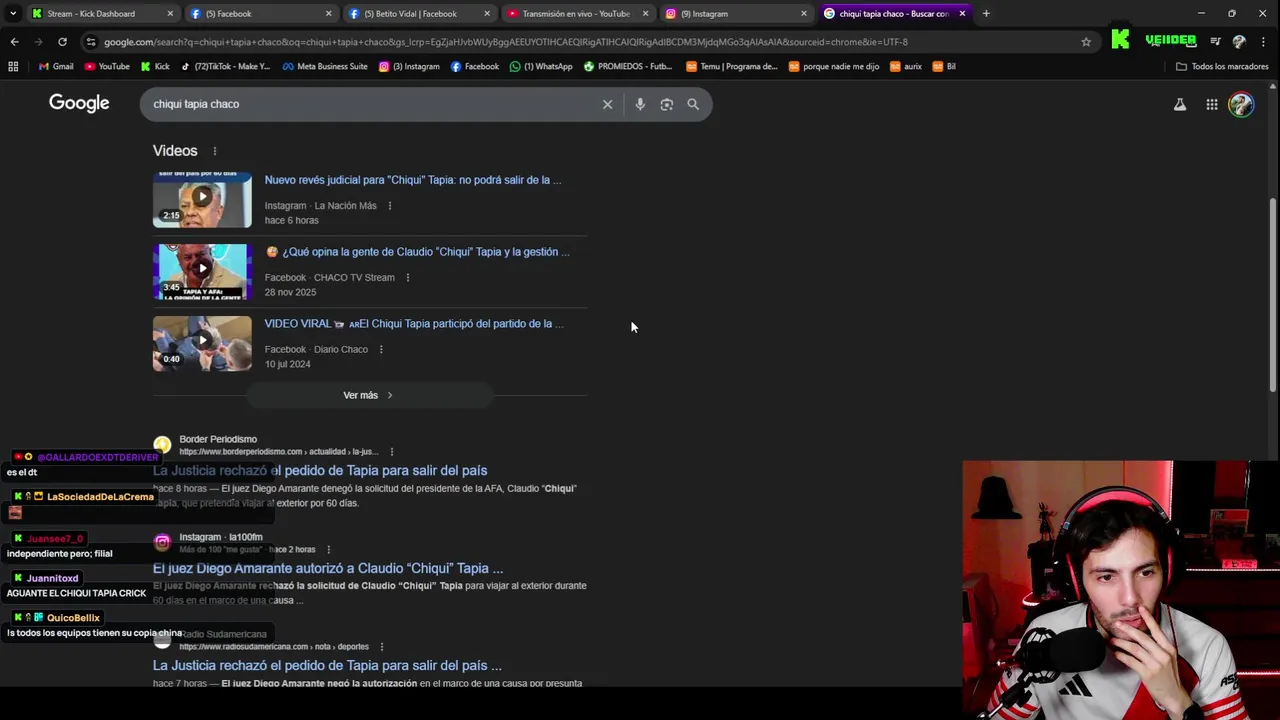Click chat username LaSociedadDeLaCrema
The width and height of the screenshot is (1280, 720).
point(100,497)
